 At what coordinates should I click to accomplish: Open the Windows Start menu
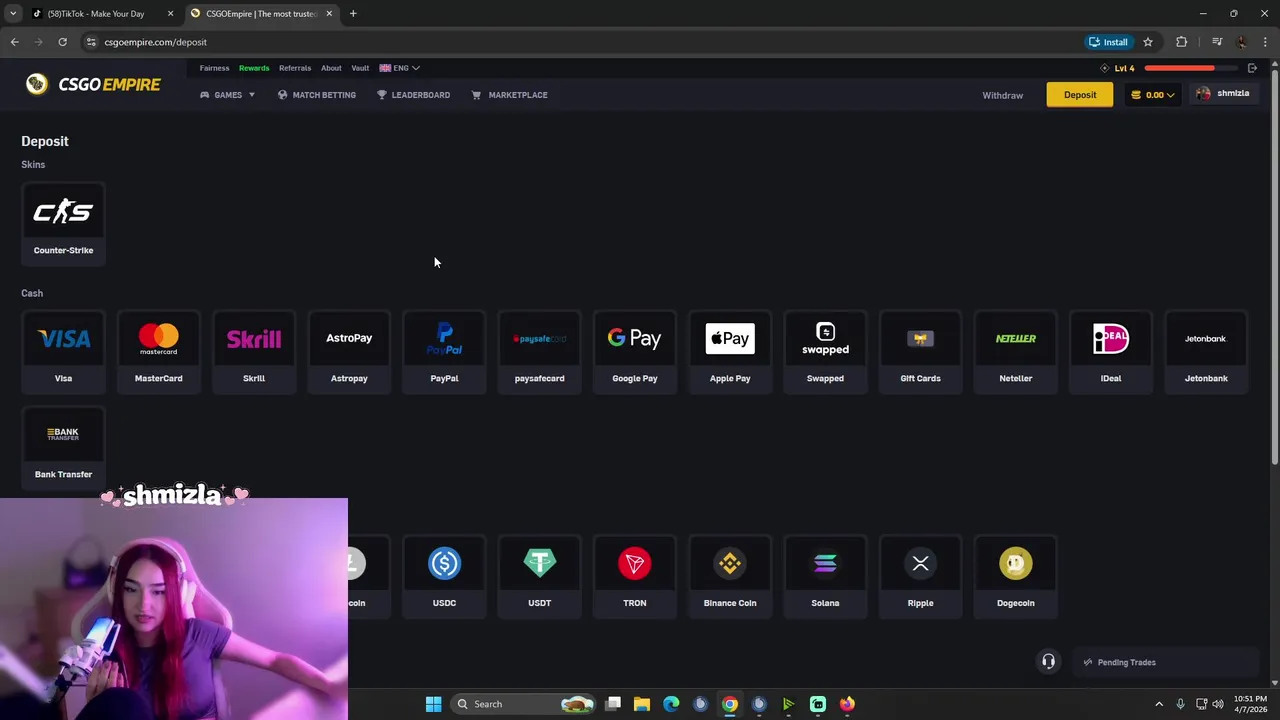pos(433,704)
